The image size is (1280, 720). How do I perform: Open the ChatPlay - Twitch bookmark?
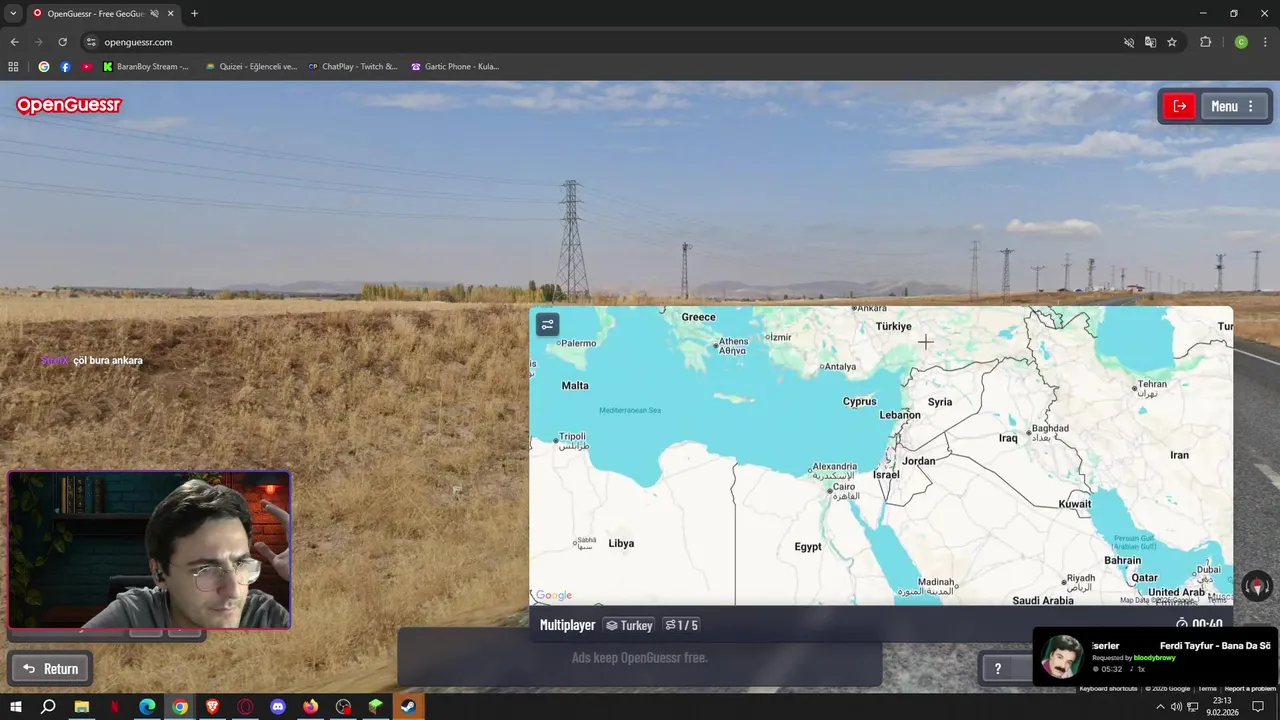click(x=353, y=67)
